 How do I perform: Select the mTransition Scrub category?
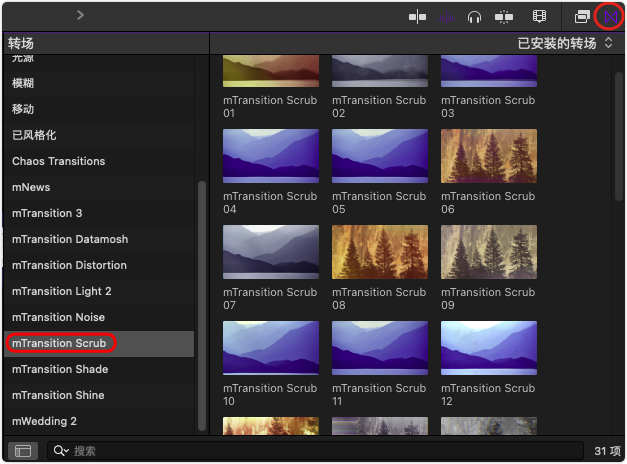(x=99, y=343)
